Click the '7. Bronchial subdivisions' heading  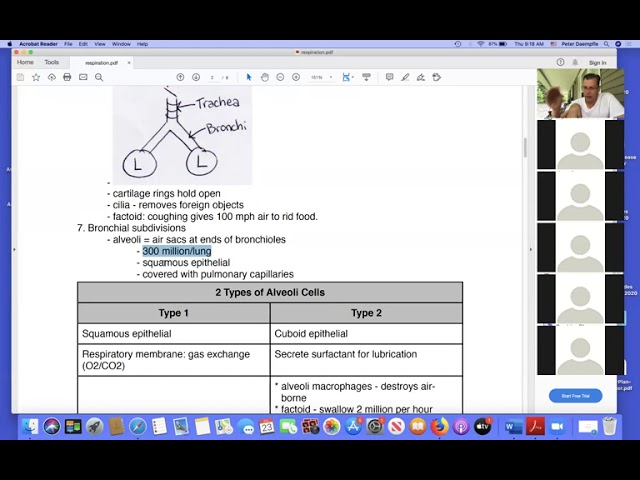[131, 228]
